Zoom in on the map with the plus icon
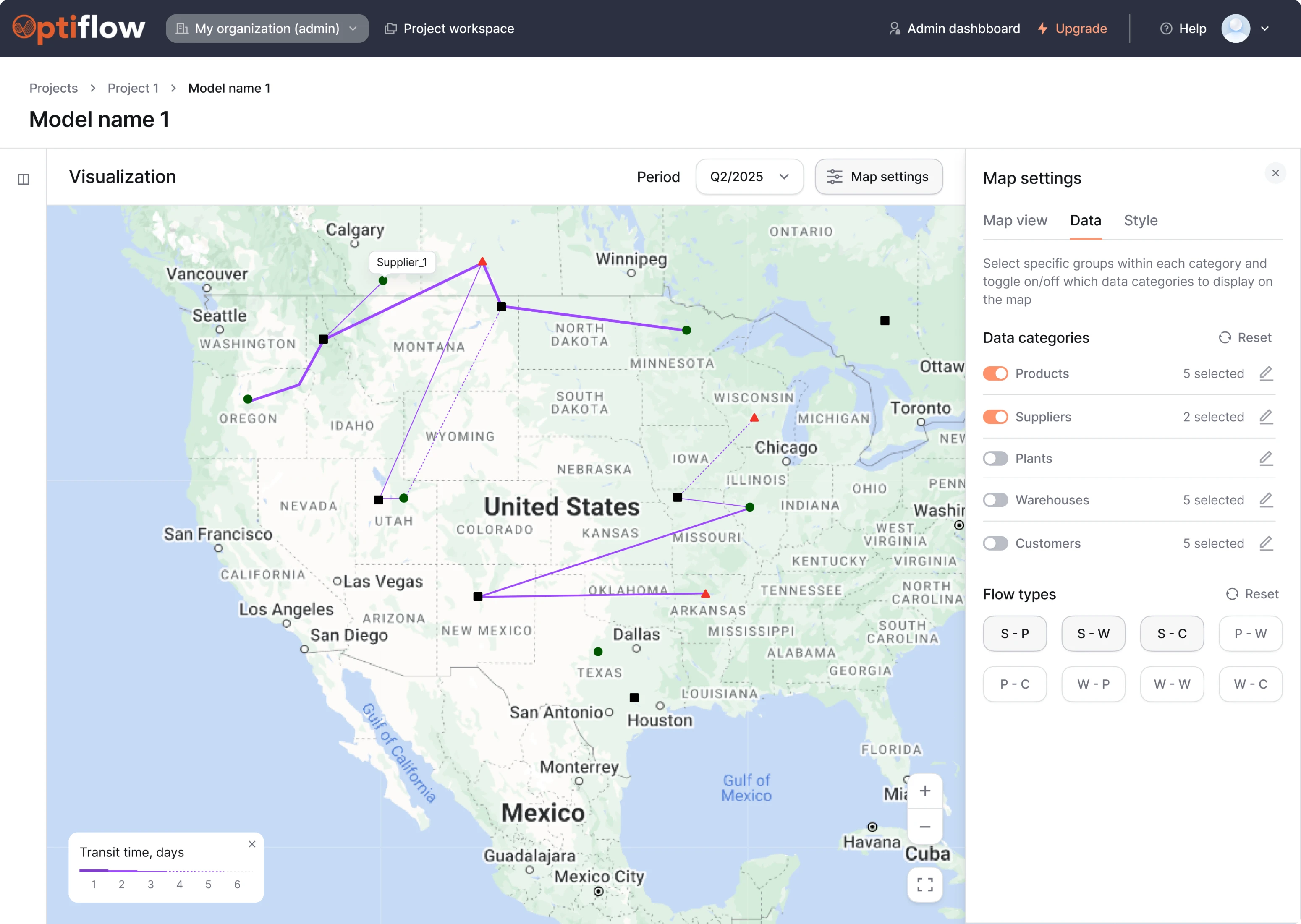The height and width of the screenshot is (924, 1301). pyautogui.click(x=924, y=791)
